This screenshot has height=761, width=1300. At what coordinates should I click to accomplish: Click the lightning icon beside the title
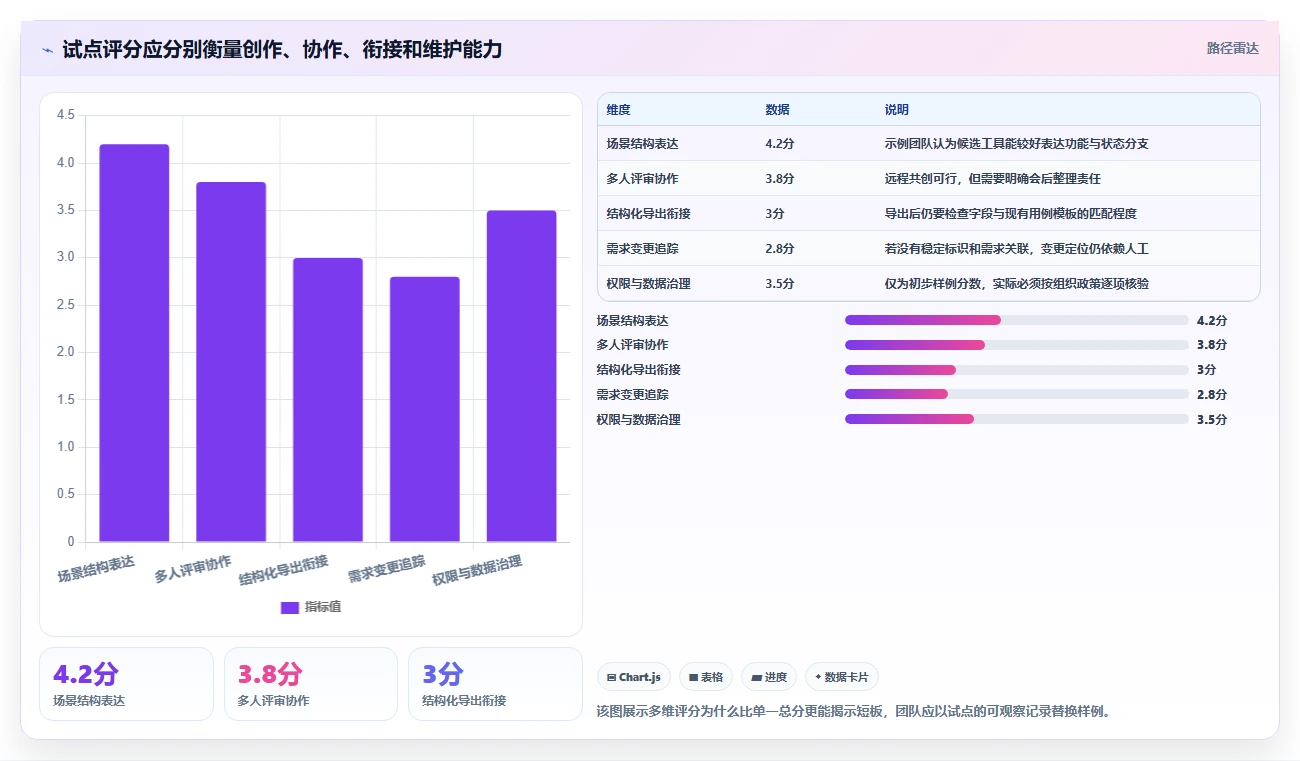point(47,49)
